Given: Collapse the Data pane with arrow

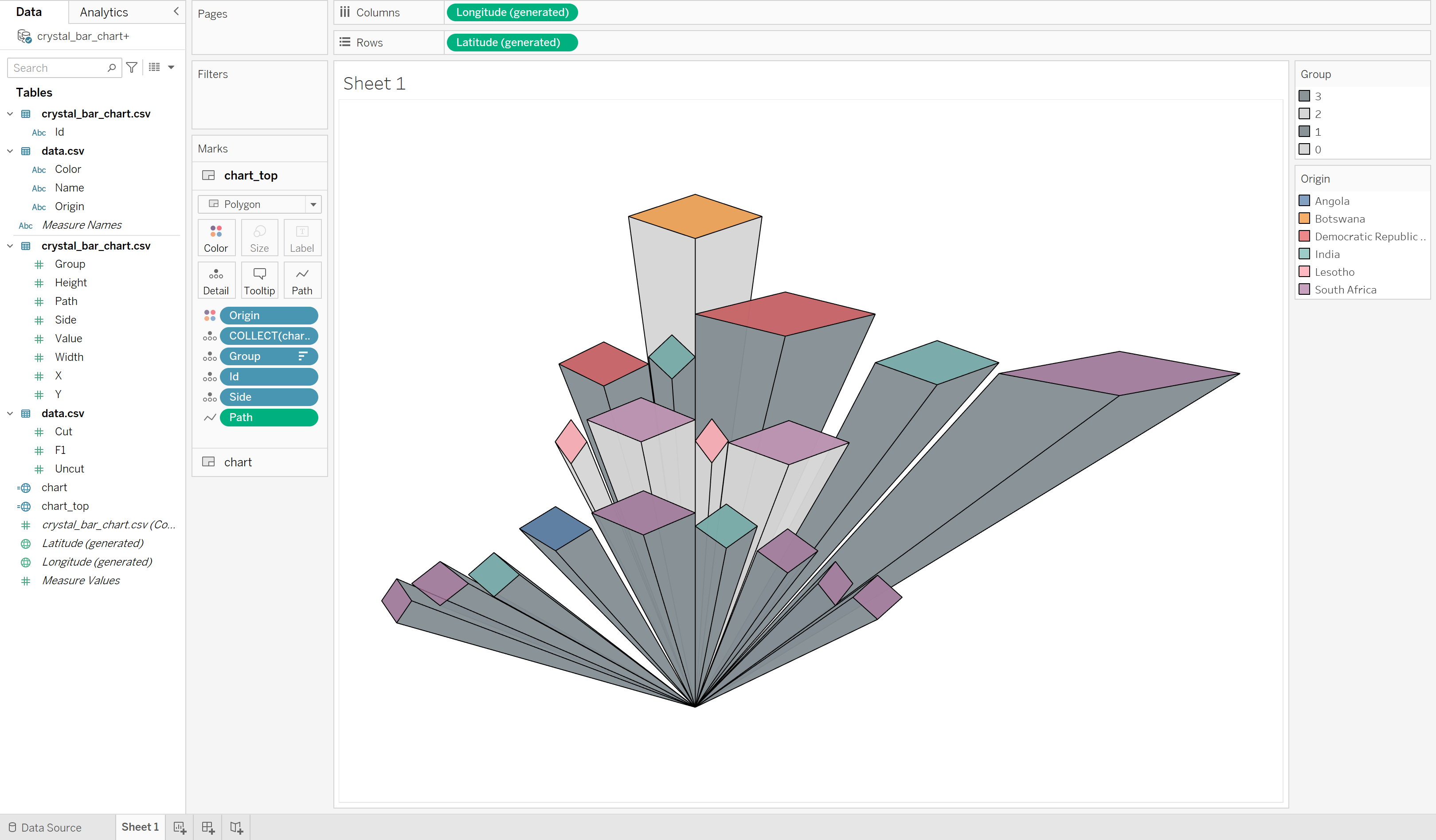Looking at the screenshot, I should click(176, 12).
